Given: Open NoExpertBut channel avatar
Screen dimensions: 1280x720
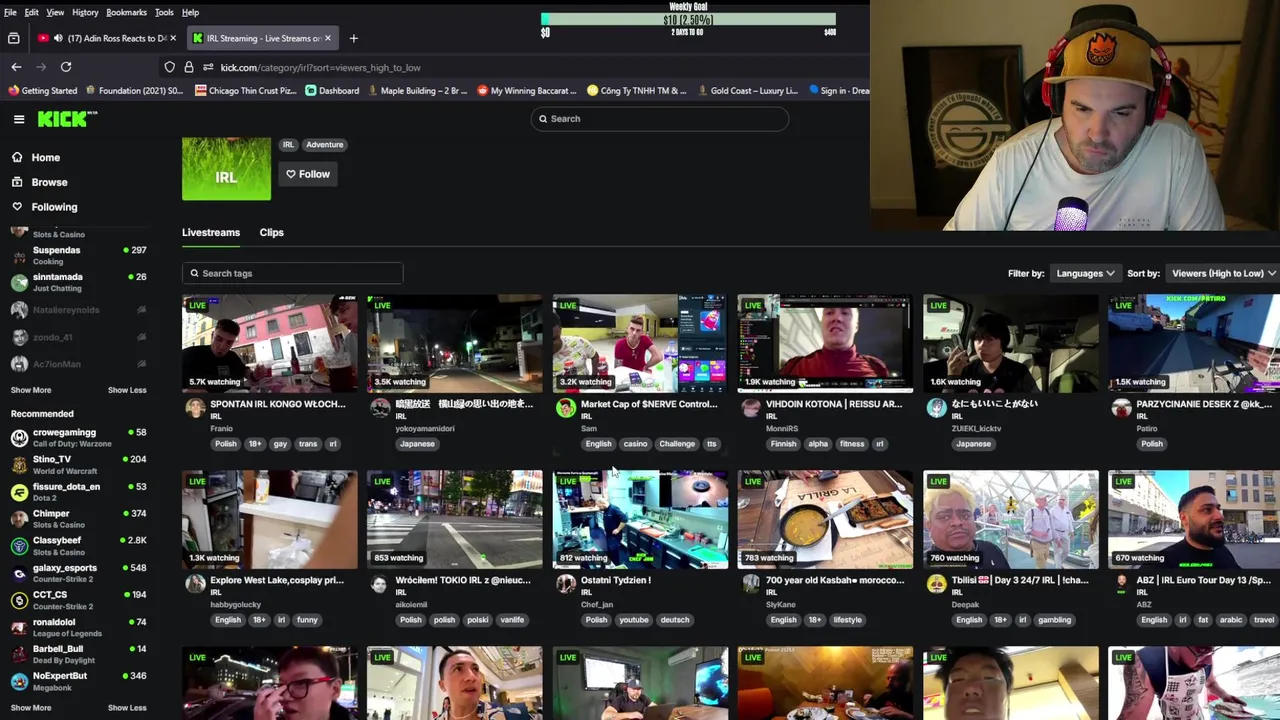Looking at the screenshot, I should click(19, 681).
